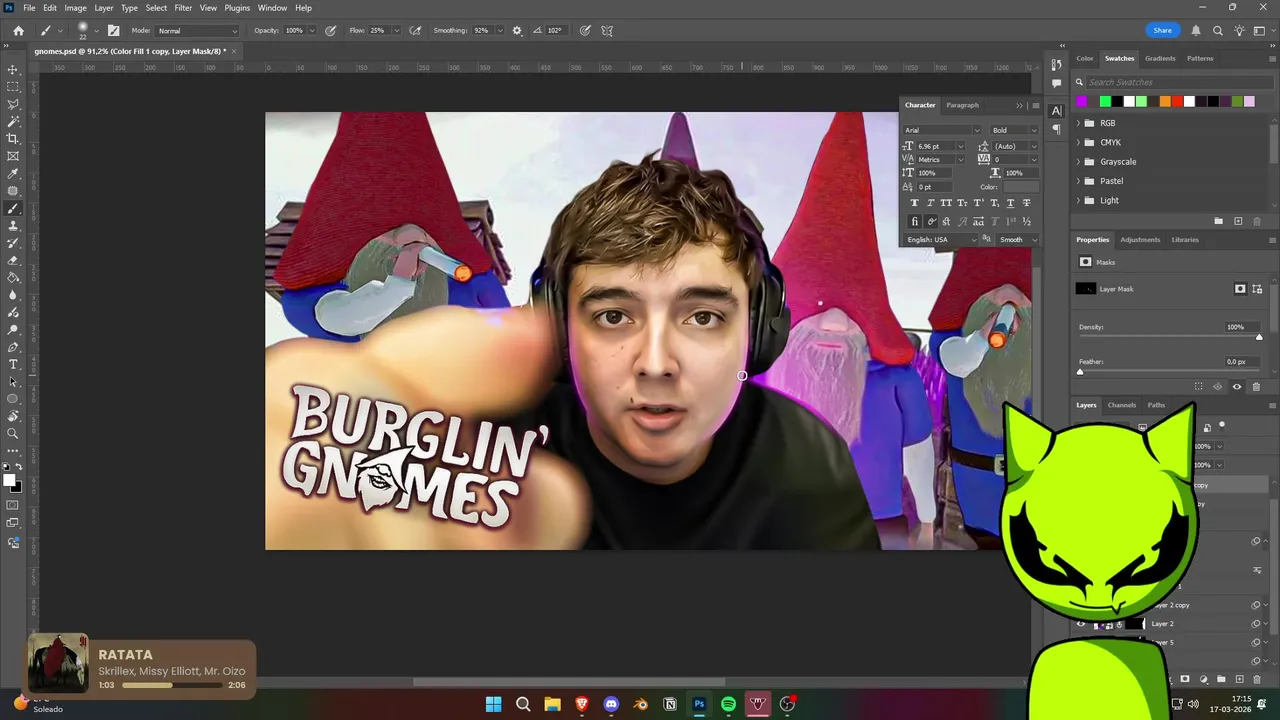
Task: Toggle Faux Italic in Character panel
Action: (x=930, y=203)
